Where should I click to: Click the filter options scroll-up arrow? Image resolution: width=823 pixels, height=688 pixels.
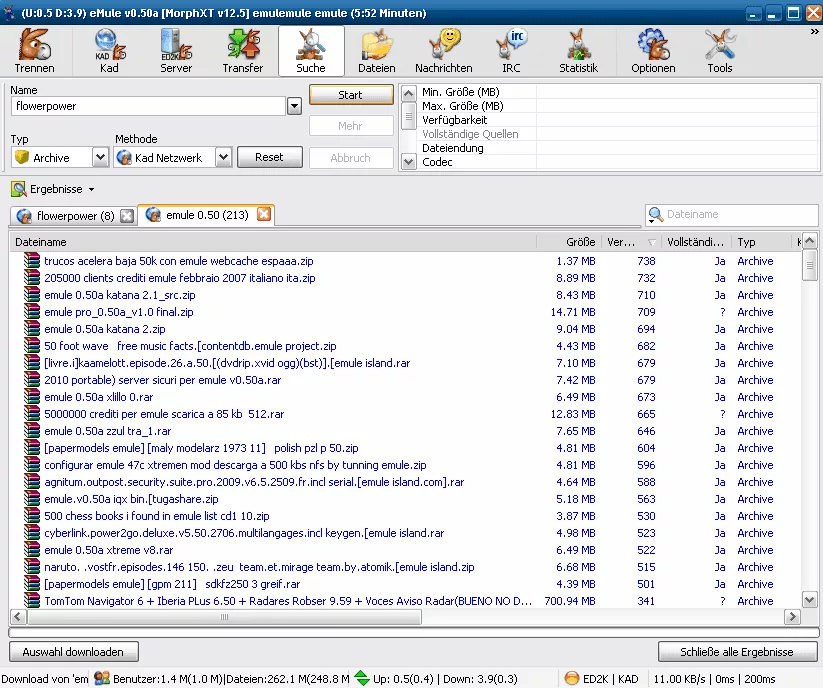pyautogui.click(x=408, y=94)
